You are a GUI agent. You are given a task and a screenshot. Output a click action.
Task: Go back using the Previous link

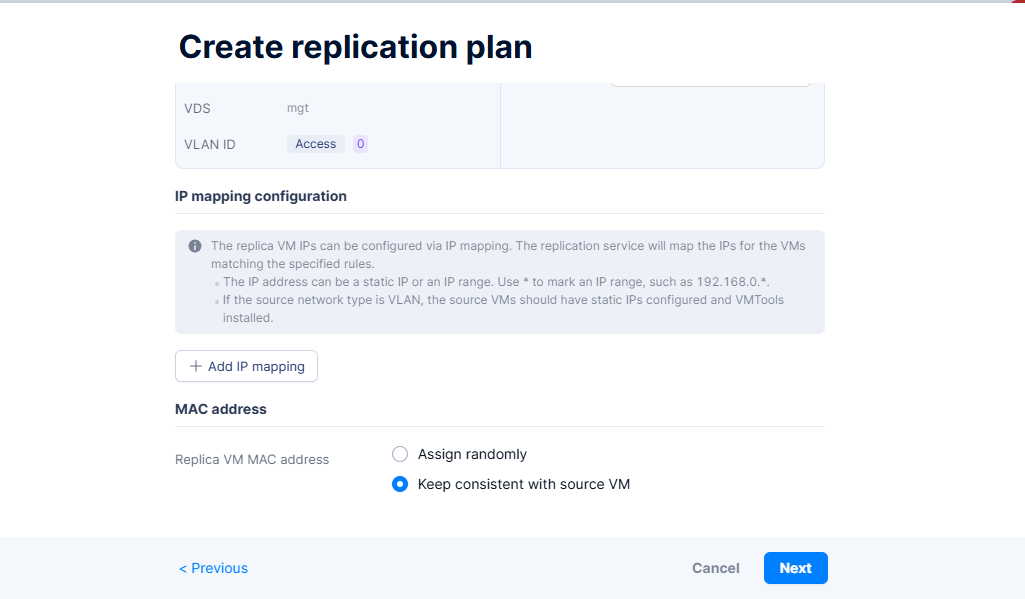click(213, 568)
